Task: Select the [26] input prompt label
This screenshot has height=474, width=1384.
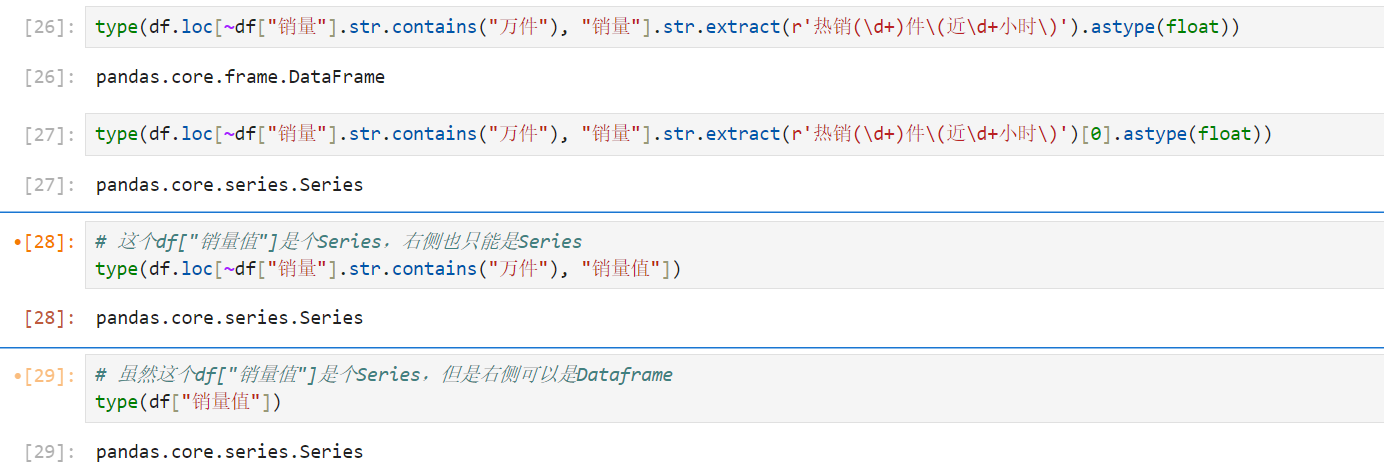Action: (49, 27)
